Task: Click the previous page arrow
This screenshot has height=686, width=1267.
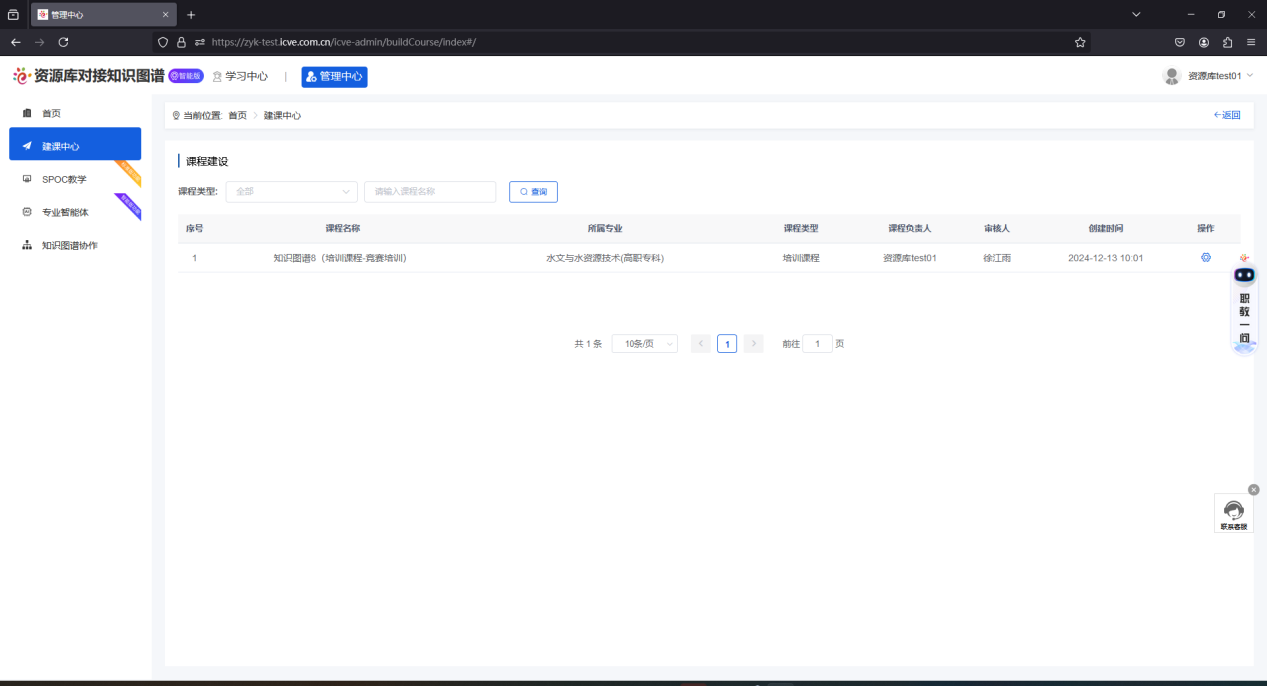Action: pos(701,344)
